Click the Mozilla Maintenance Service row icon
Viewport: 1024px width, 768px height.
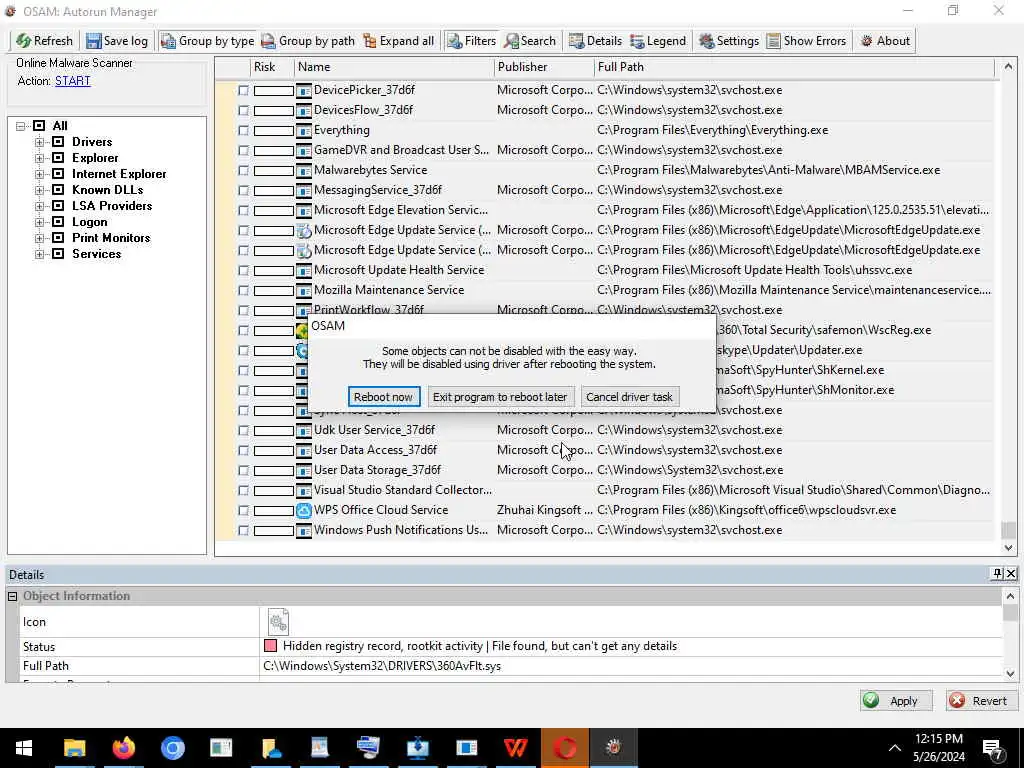(304, 291)
